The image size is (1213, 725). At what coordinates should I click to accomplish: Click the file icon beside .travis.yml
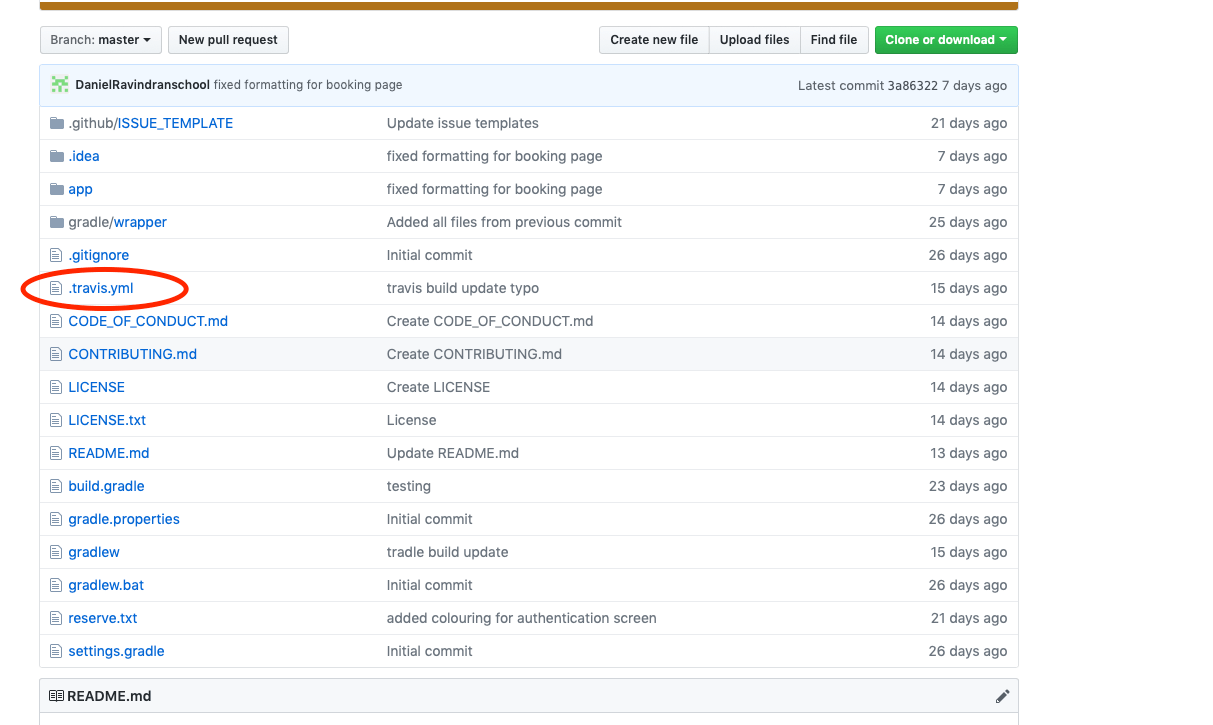[x=57, y=288]
